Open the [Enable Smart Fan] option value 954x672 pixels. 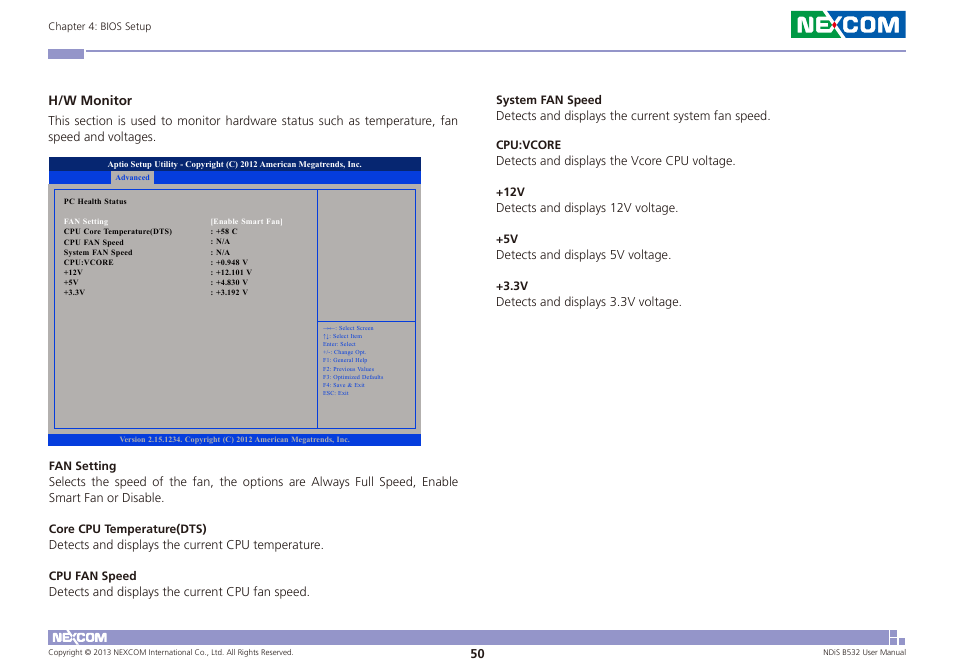[x=246, y=221]
